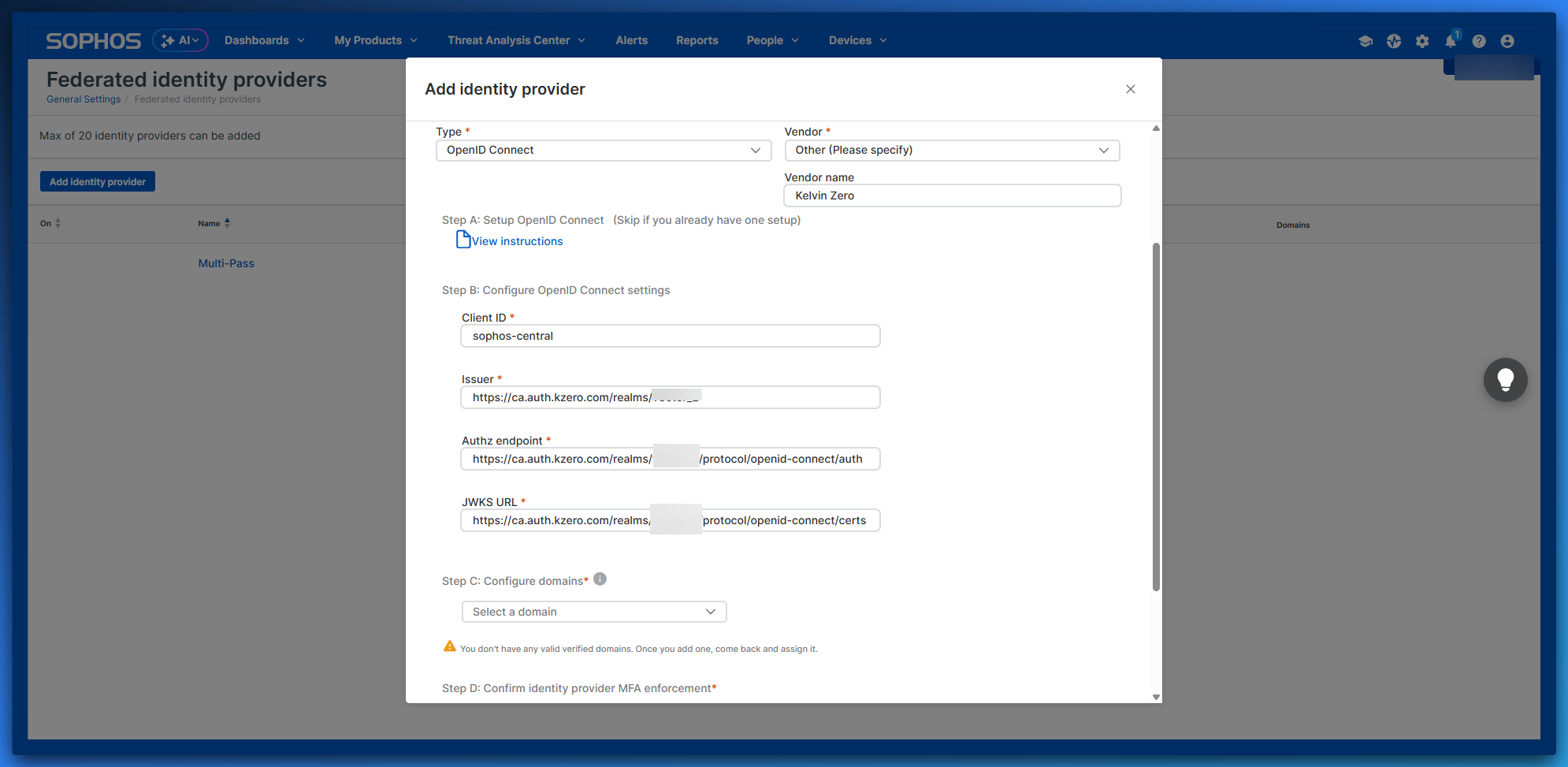Expand the Type dropdown showing OpenID Connect
1568x767 pixels.
tap(603, 151)
